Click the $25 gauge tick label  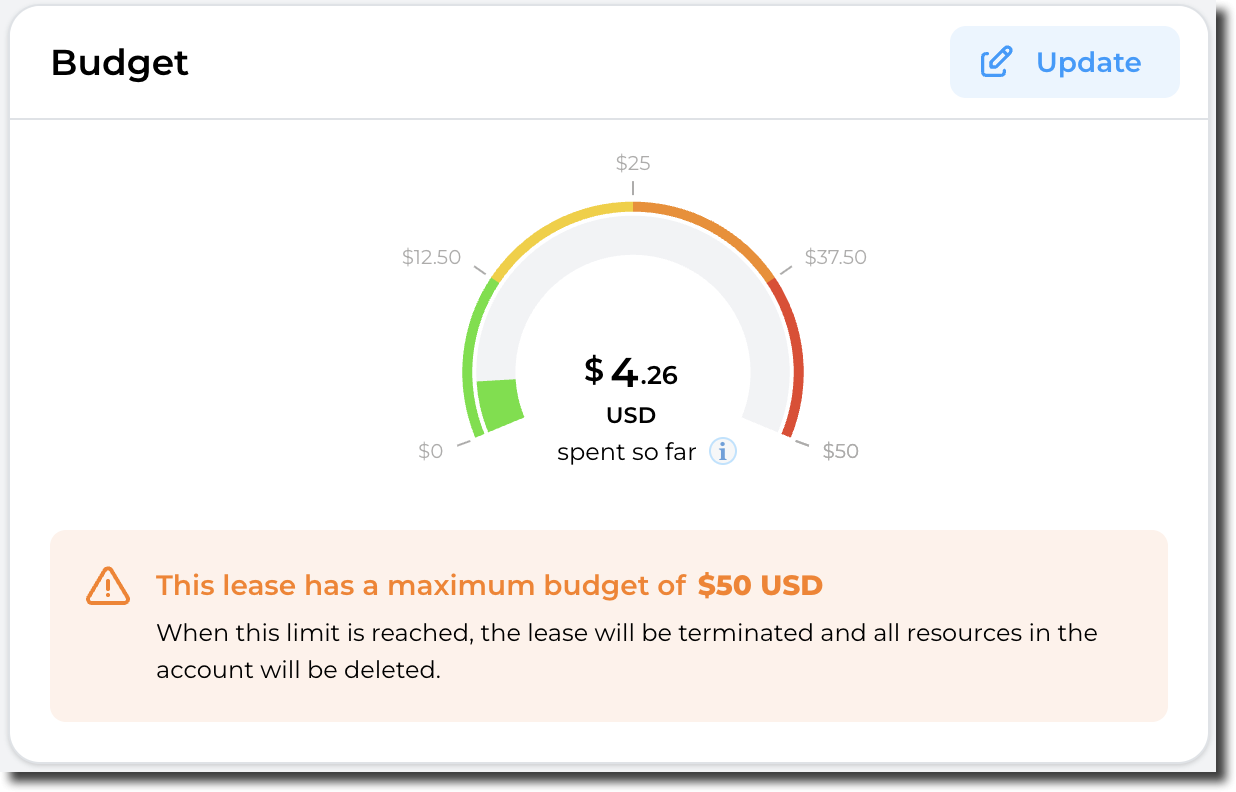click(633, 162)
